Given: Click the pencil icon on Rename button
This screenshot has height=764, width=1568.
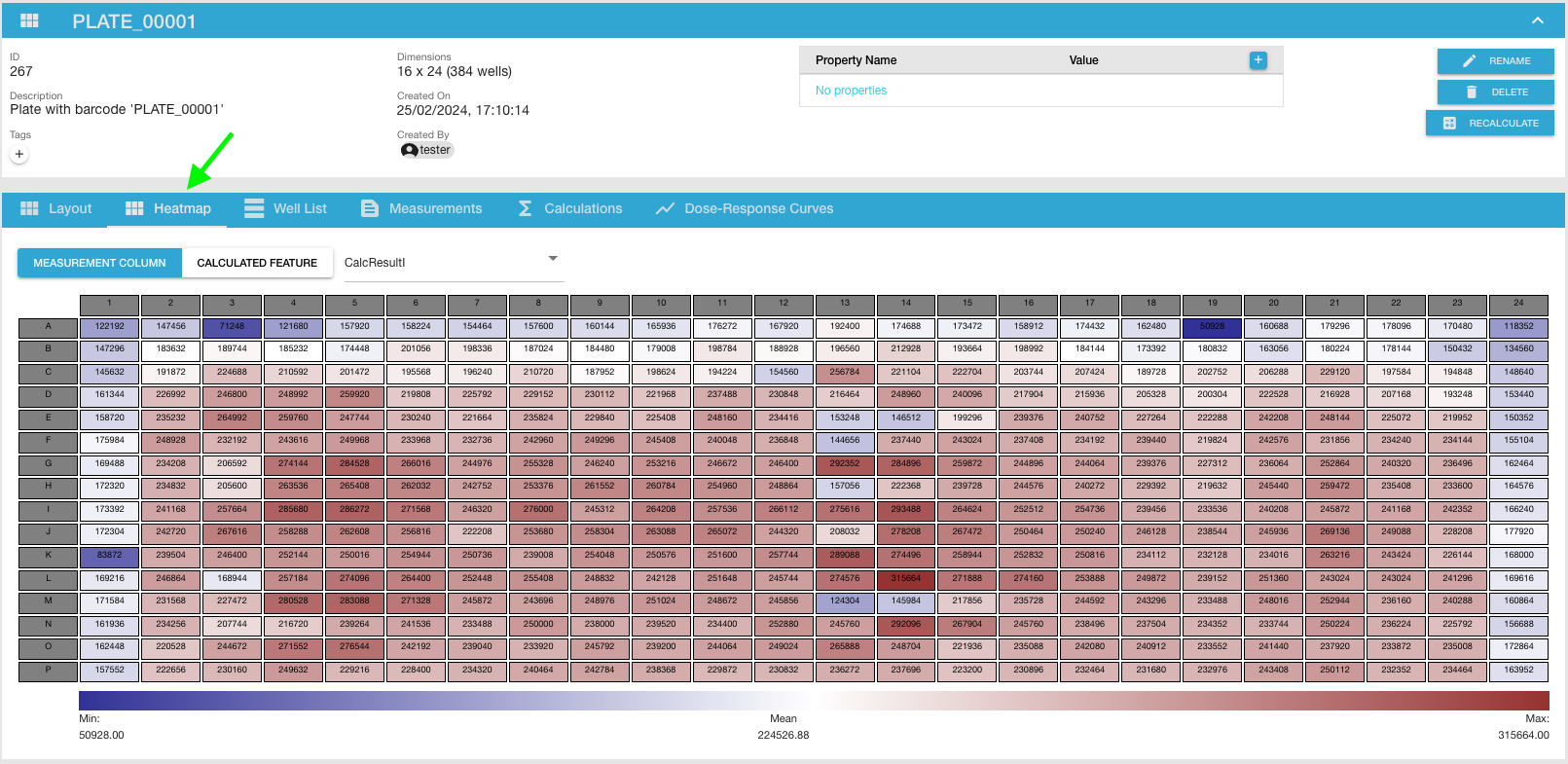Looking at the screenshot, I should [1469, 61].
